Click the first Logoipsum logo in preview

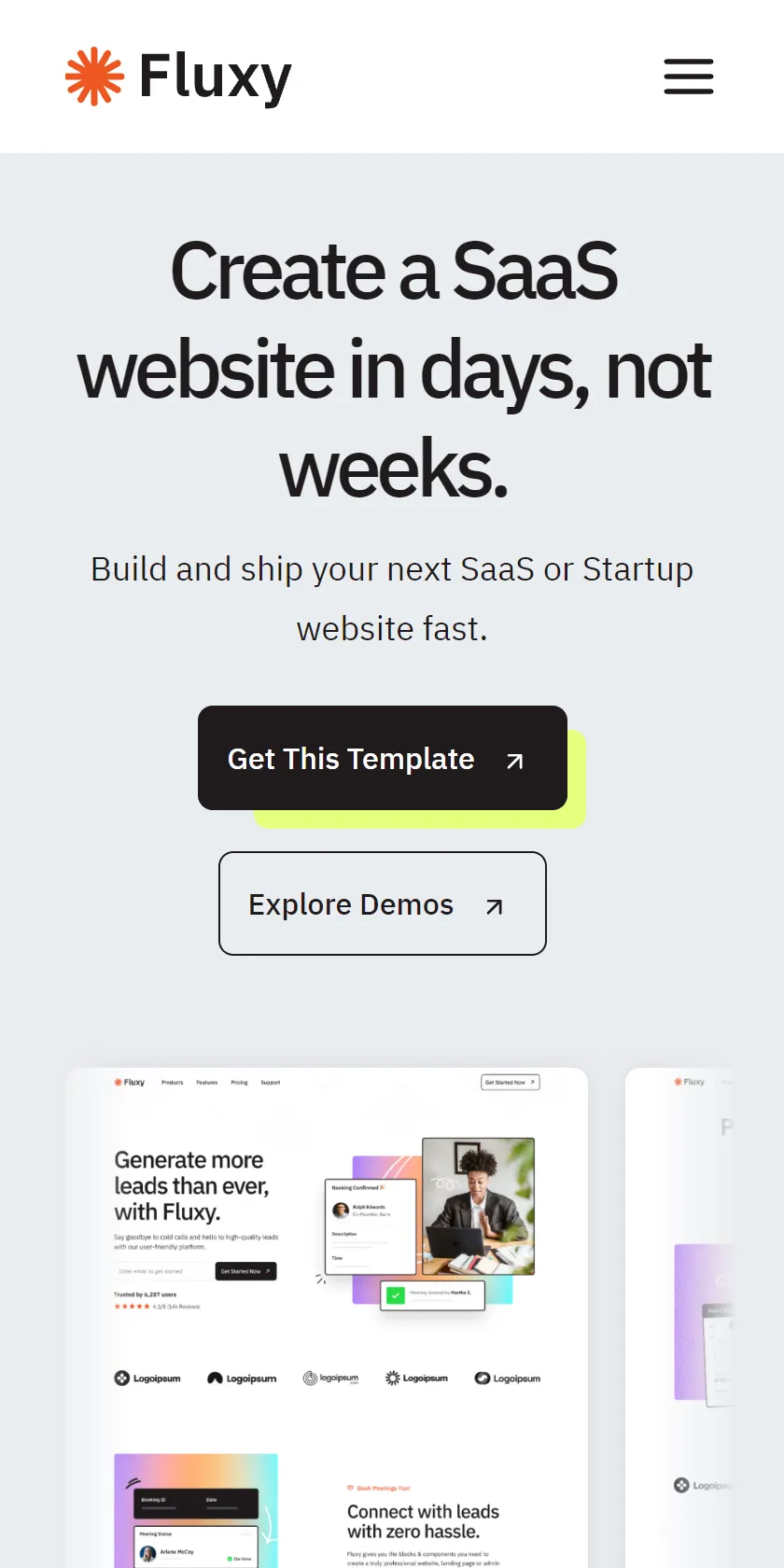[147, 1379]
